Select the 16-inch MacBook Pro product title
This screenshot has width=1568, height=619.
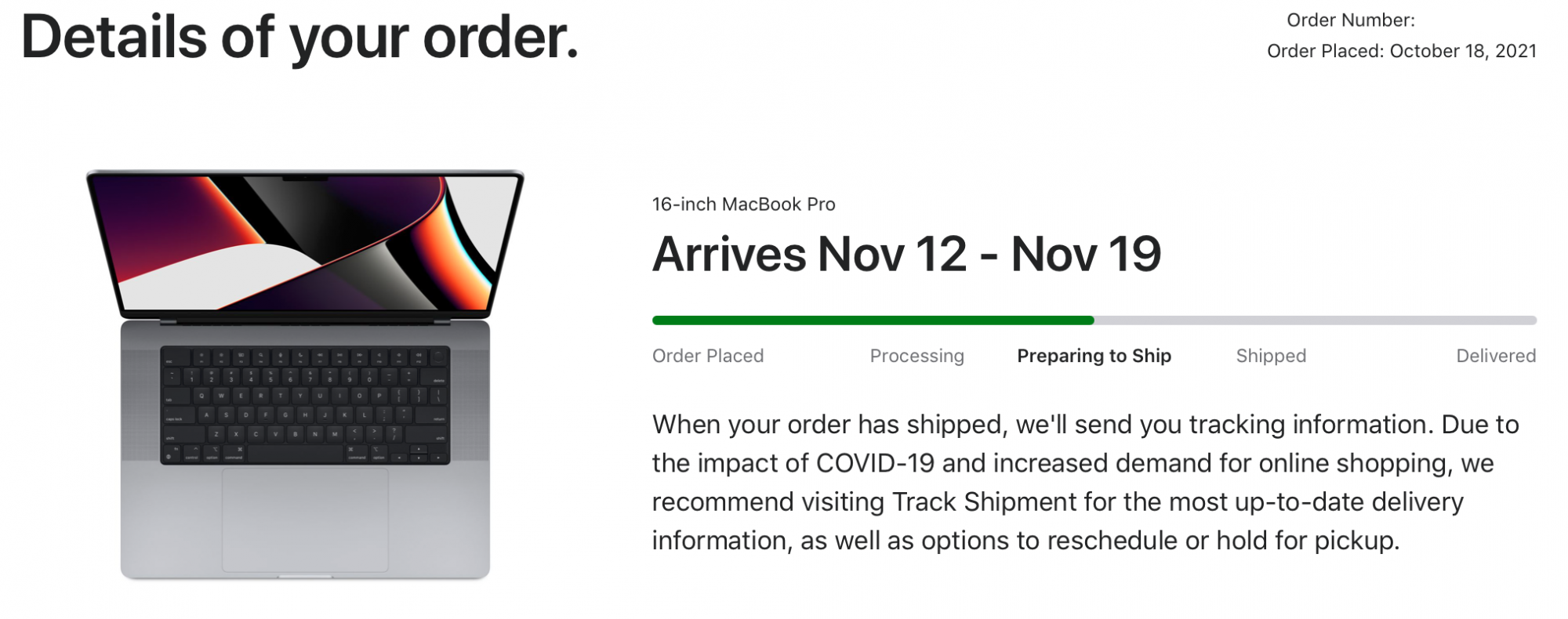[x=743, y=205]
